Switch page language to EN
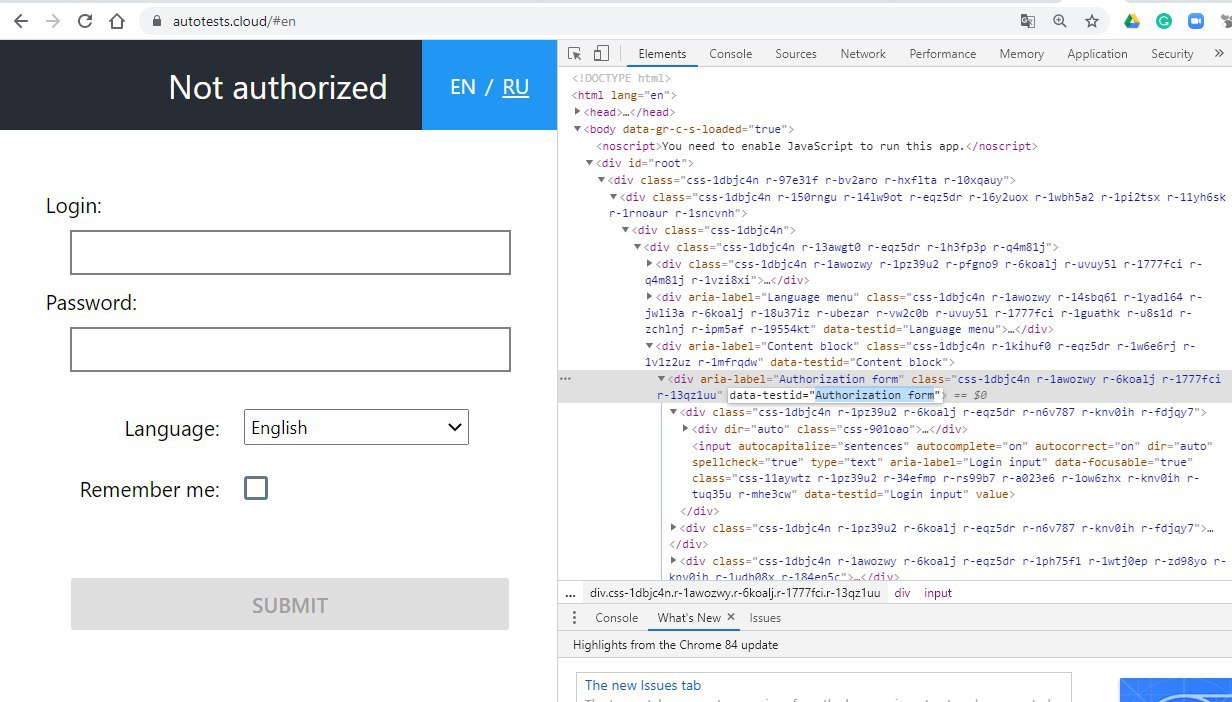Image resolution: width=1232 pixels, height=702 pixels. 463,87
